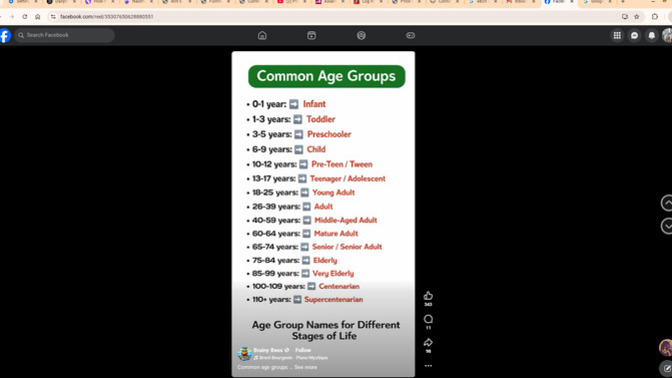This screenshot has height=378, width=672.
Task: Open the Video tab icon in top navigation
Action: [312, 36]
